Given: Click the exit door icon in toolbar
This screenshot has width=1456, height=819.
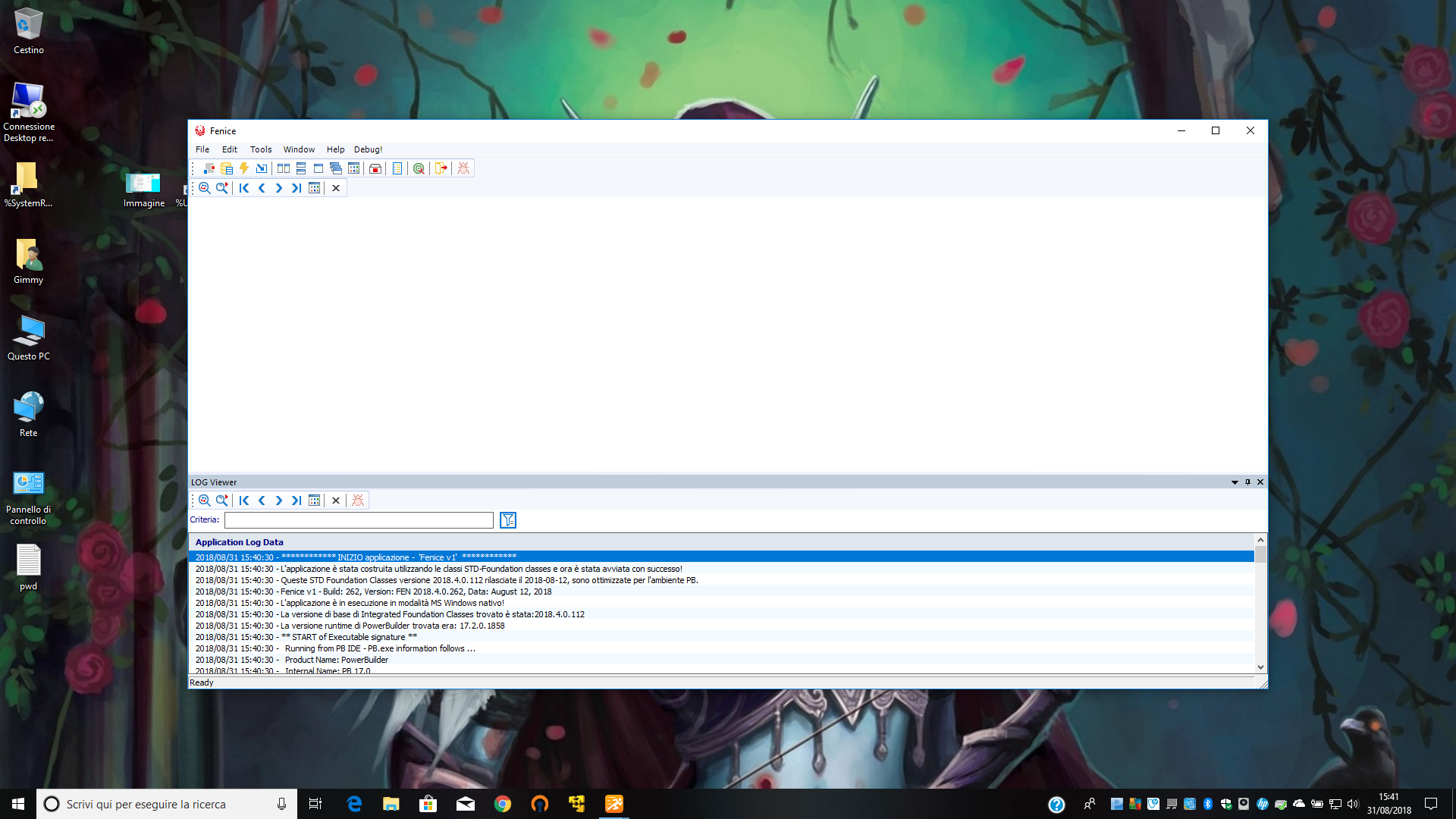Looking at the screenshot, I should [441, 168].
